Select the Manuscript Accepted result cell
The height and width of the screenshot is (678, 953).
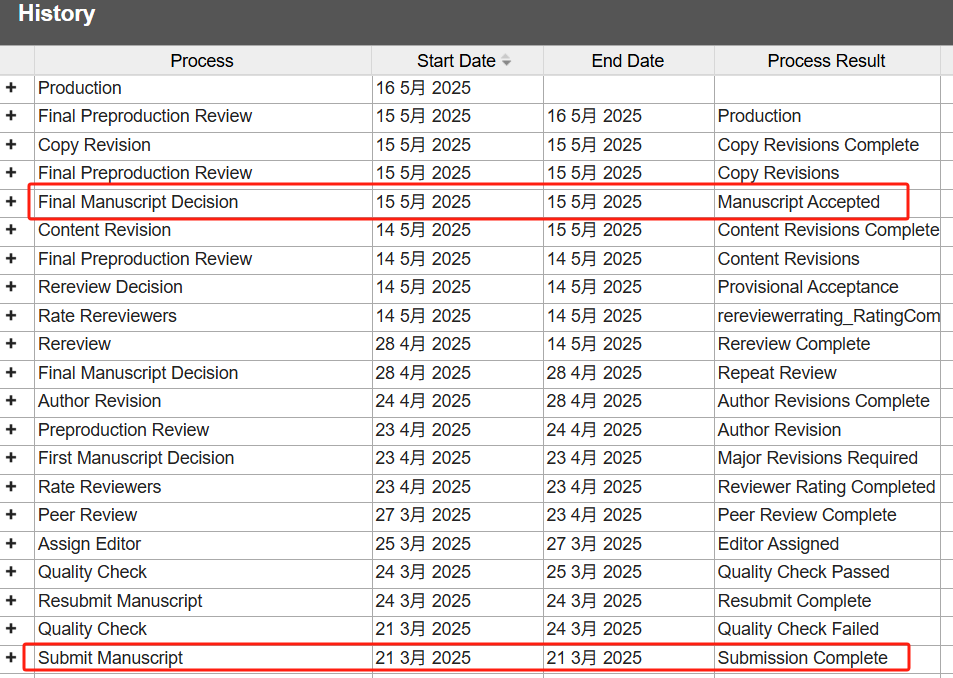[798, 202]
